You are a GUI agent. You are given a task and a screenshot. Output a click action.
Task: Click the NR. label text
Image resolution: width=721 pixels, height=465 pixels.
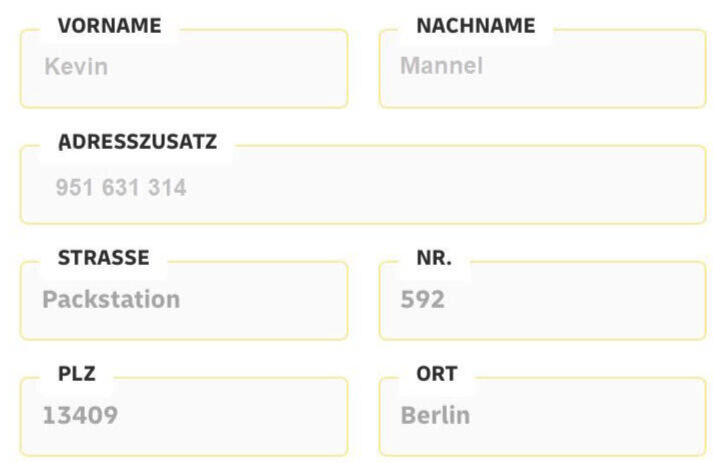click(x=434, y=258)
